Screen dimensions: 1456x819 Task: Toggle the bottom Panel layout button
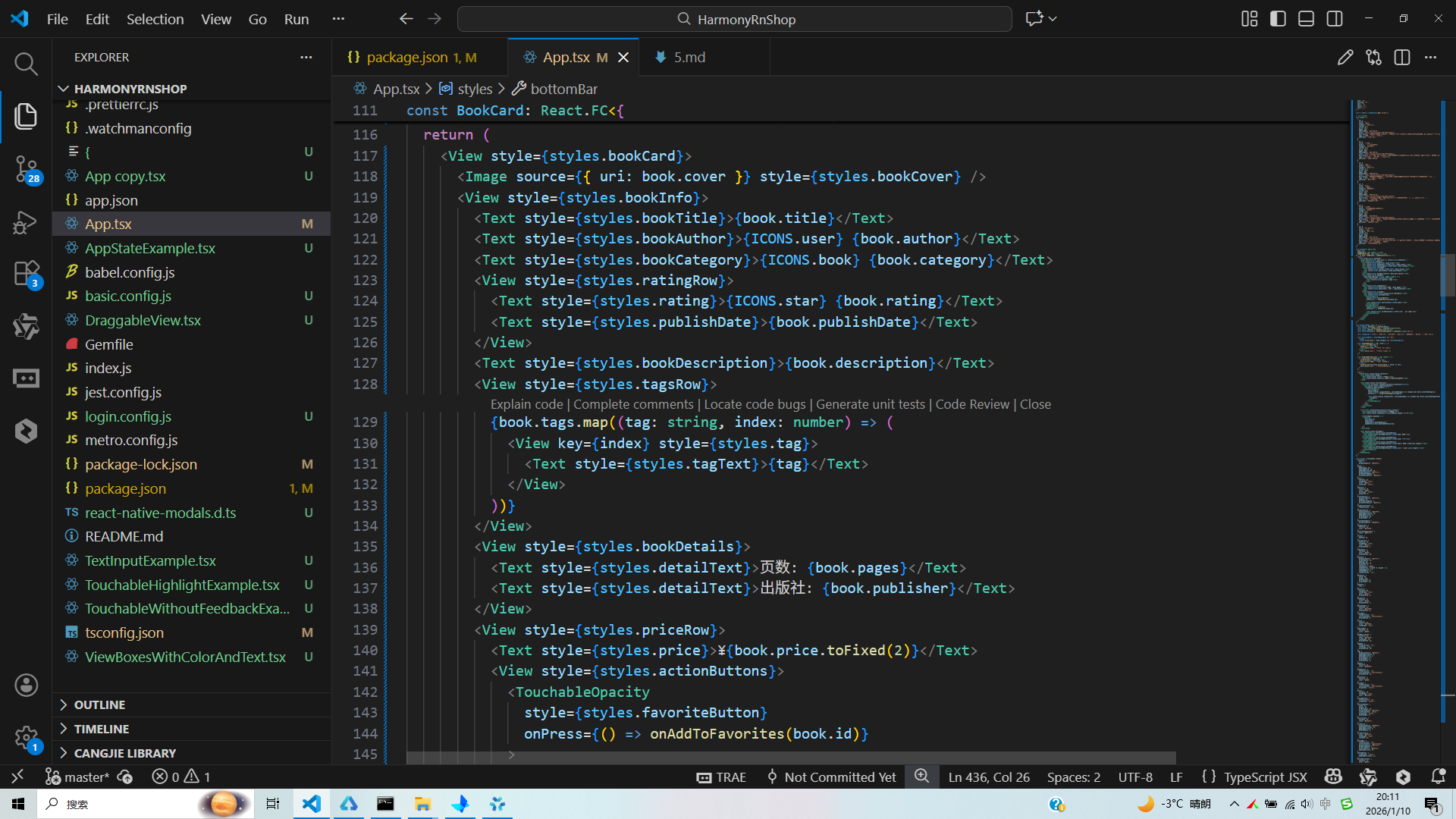click(1306, 19)
